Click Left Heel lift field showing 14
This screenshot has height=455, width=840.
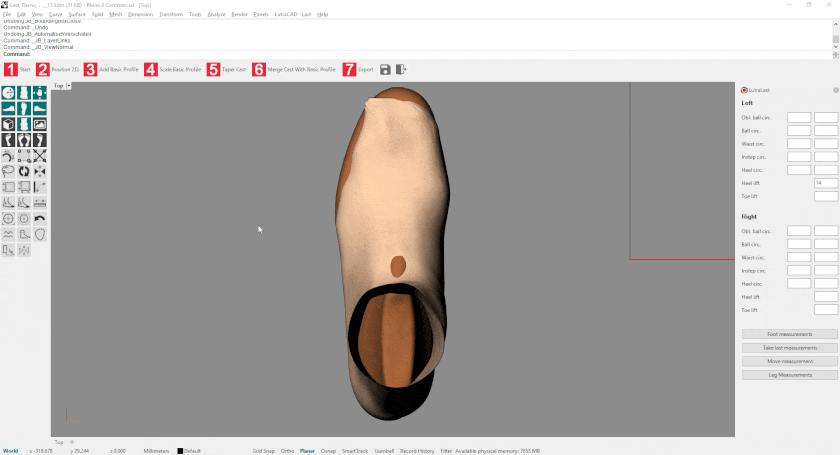click(826, 183)
